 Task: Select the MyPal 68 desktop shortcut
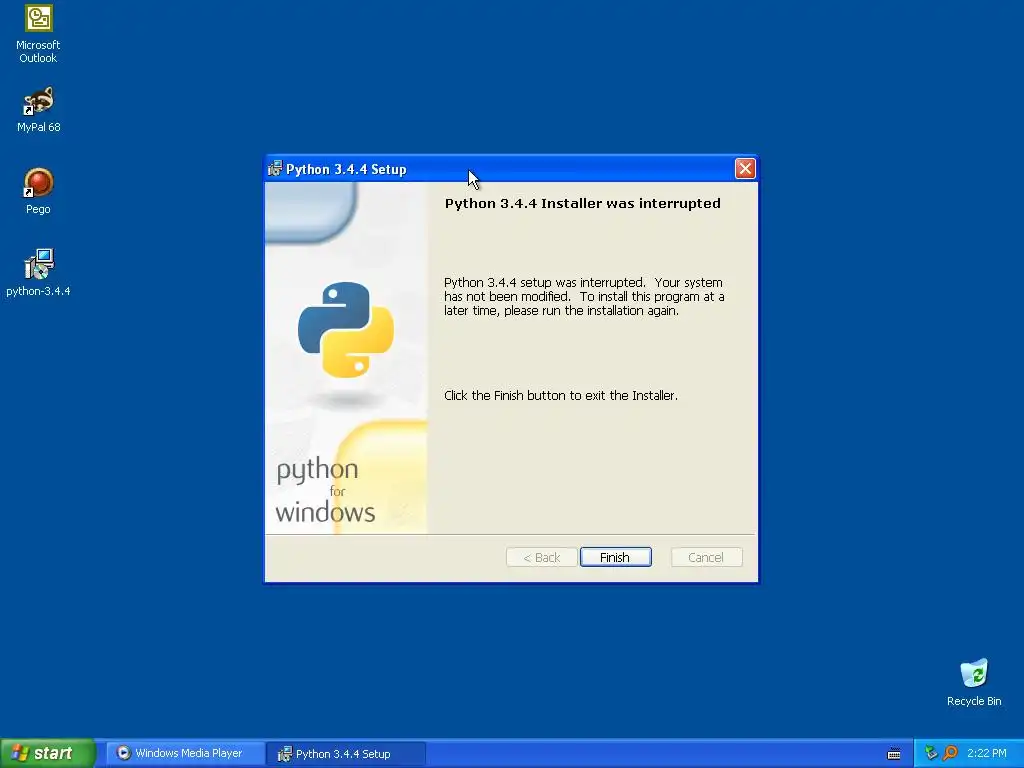38,110
